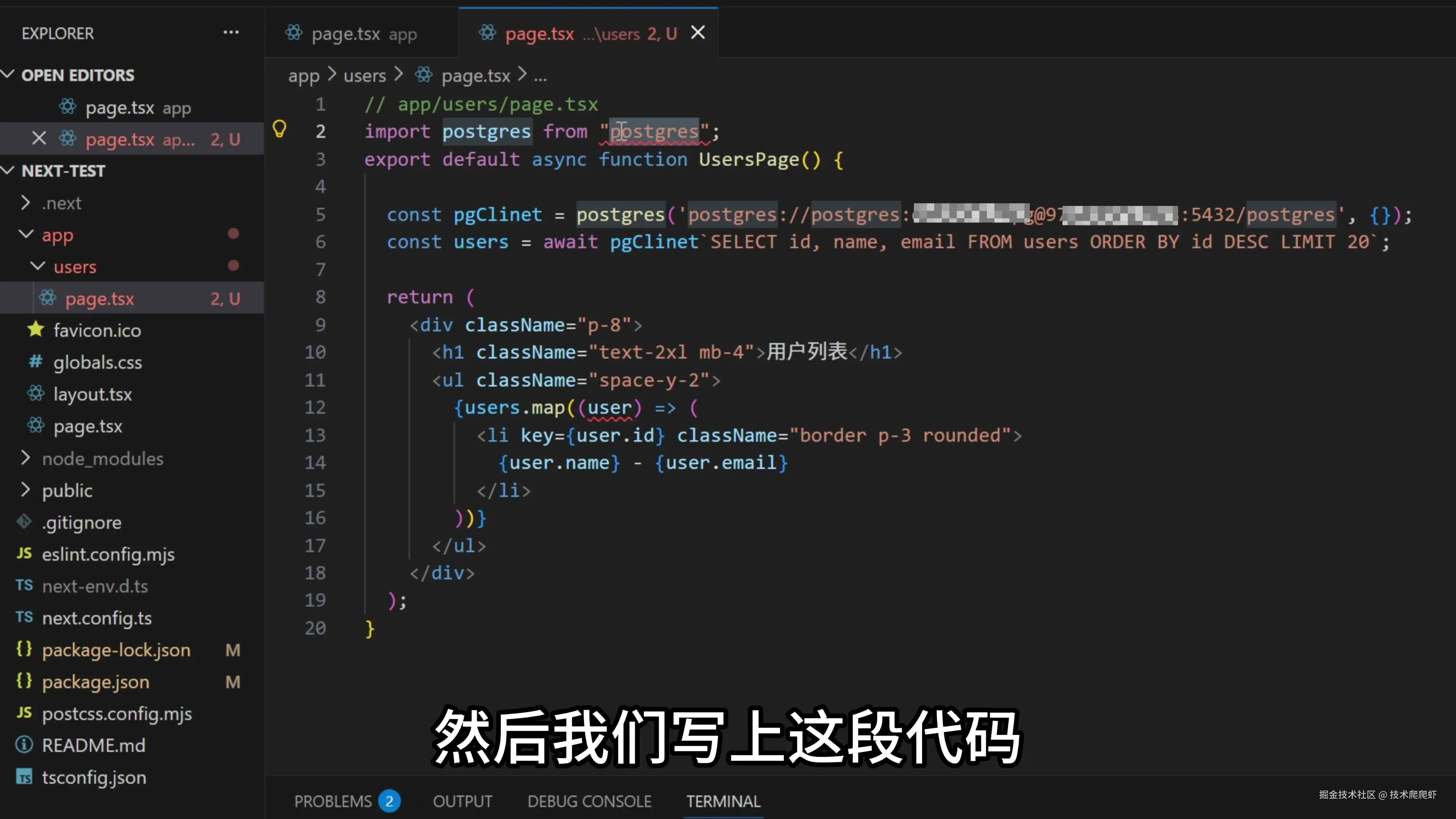Screen dimensions: 1456x819
Task: Collapse the users folder
Action: click(x=37, y=266)
